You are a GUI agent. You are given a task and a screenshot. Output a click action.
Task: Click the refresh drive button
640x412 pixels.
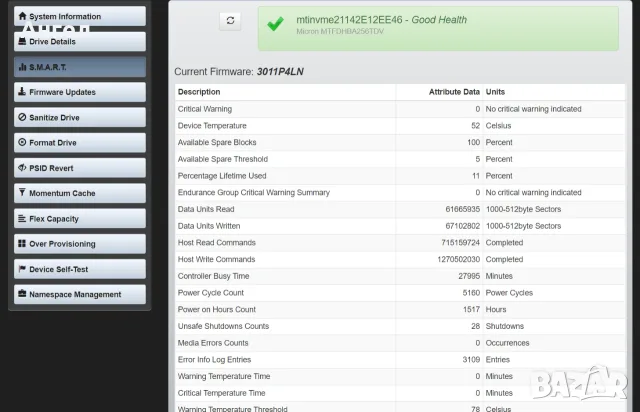click(230, 21)
